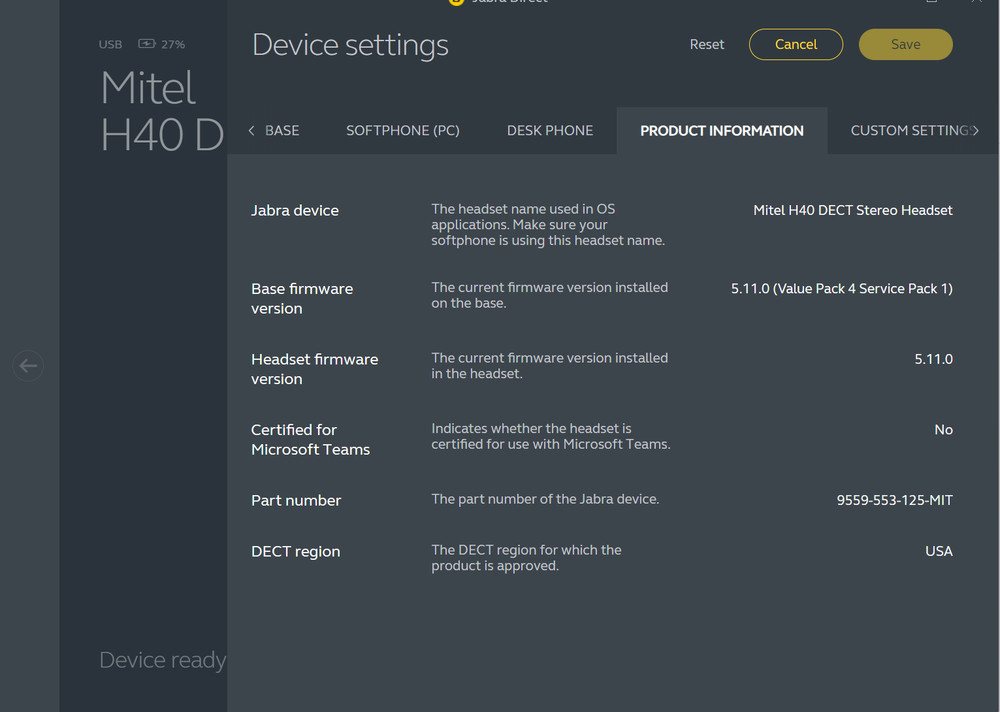Viewport: 1000px width, 712px height.
Task: Click Reset to restore default settings
Action: (x=707, y=44)
